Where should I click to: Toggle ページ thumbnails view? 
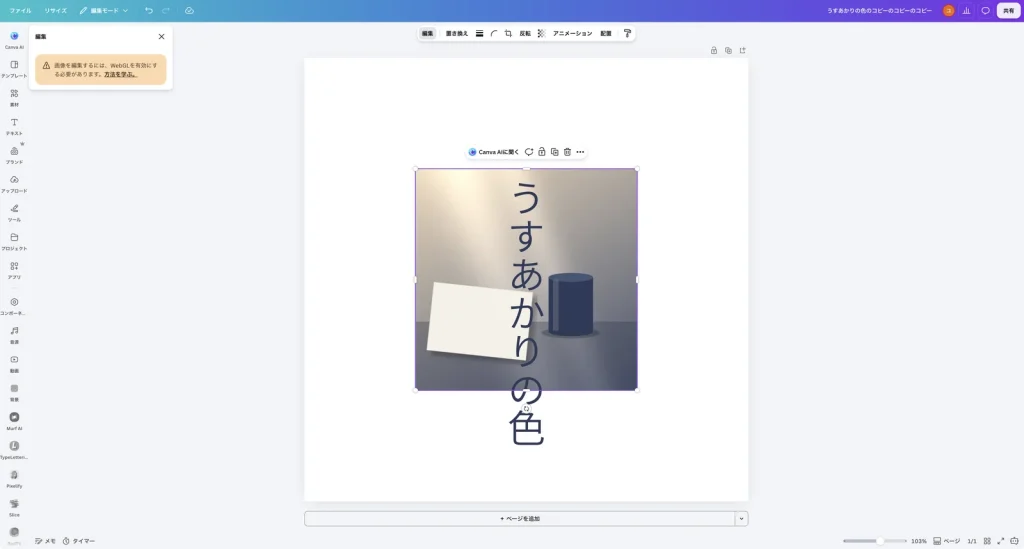pos(946,541)
